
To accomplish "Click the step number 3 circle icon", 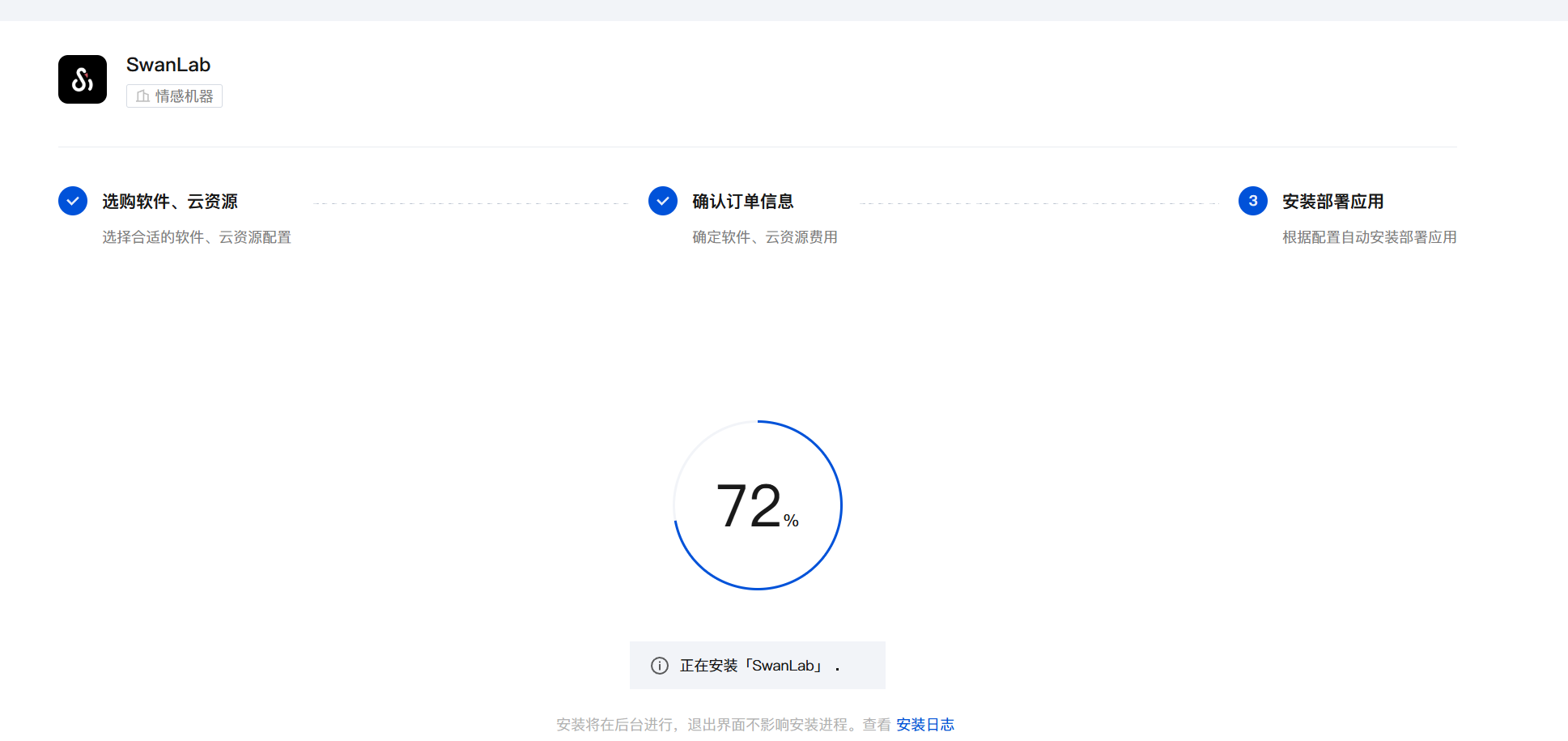I will (x=1253, y=201).
